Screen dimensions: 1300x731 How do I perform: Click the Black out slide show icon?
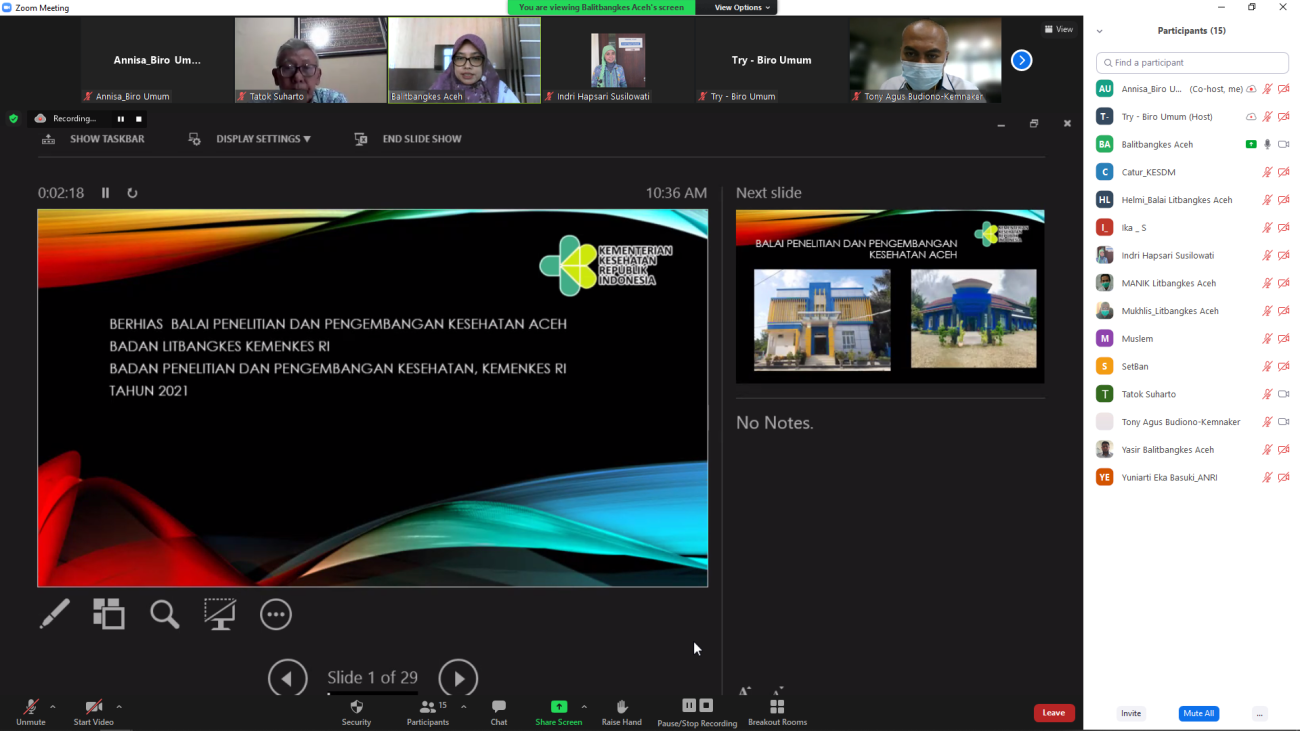[220, 614]
